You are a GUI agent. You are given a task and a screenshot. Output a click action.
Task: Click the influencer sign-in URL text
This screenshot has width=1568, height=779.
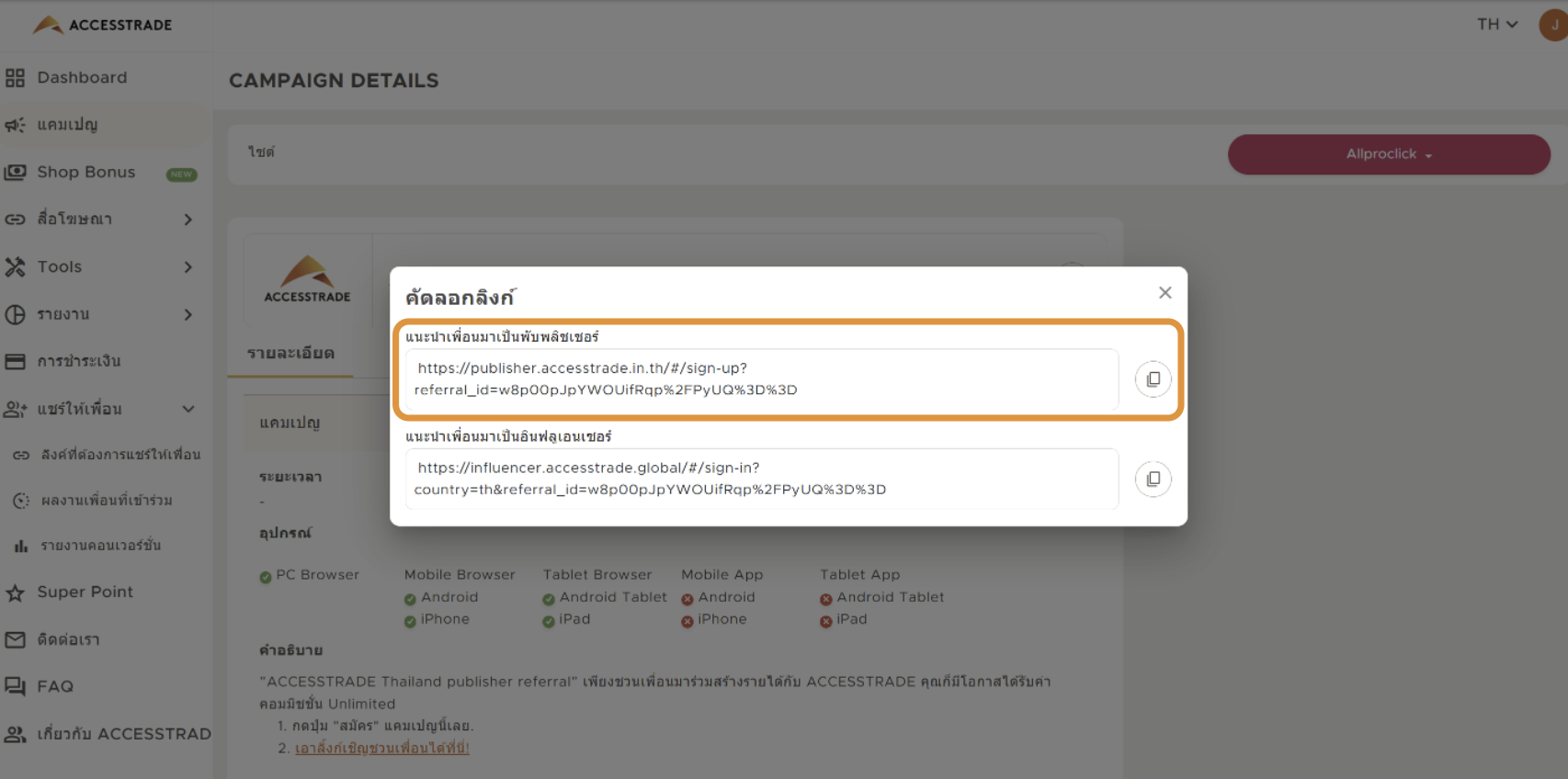650,479
